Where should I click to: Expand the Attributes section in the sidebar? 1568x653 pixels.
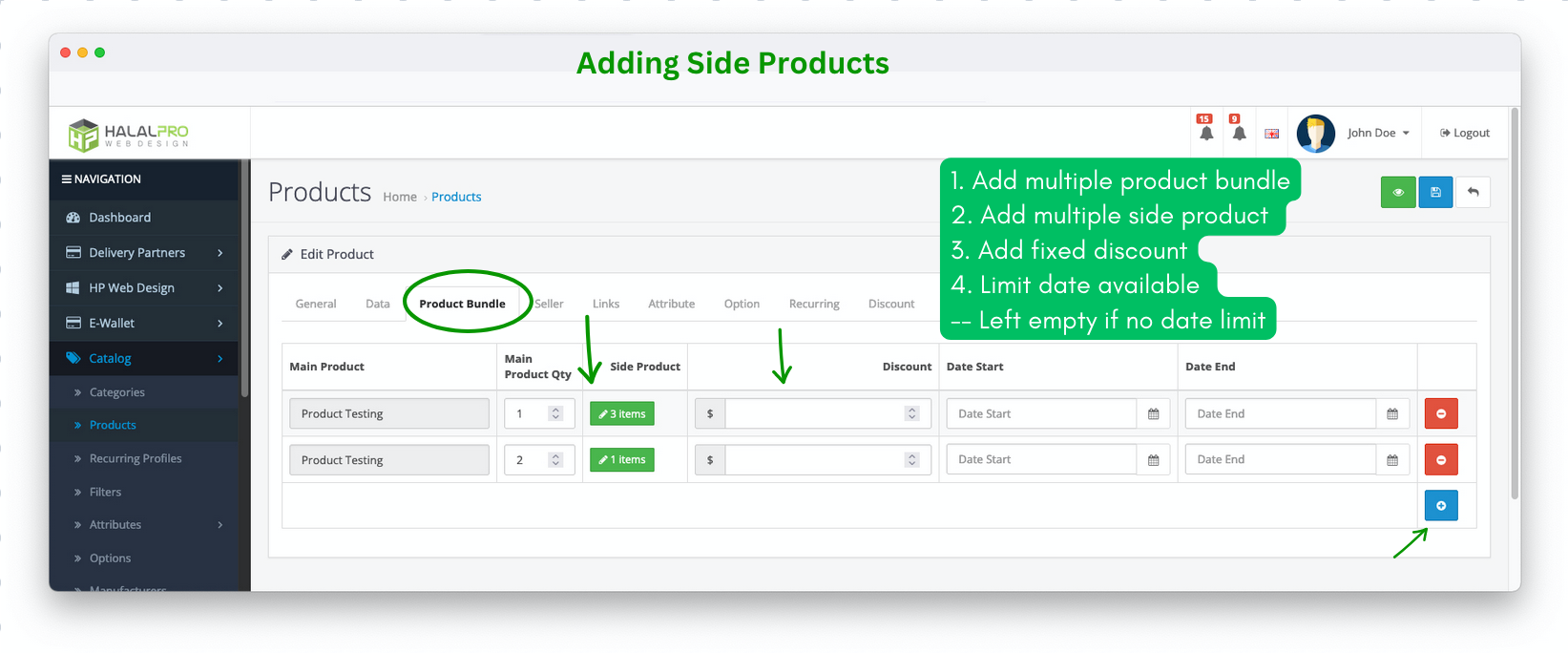(115, 524)
